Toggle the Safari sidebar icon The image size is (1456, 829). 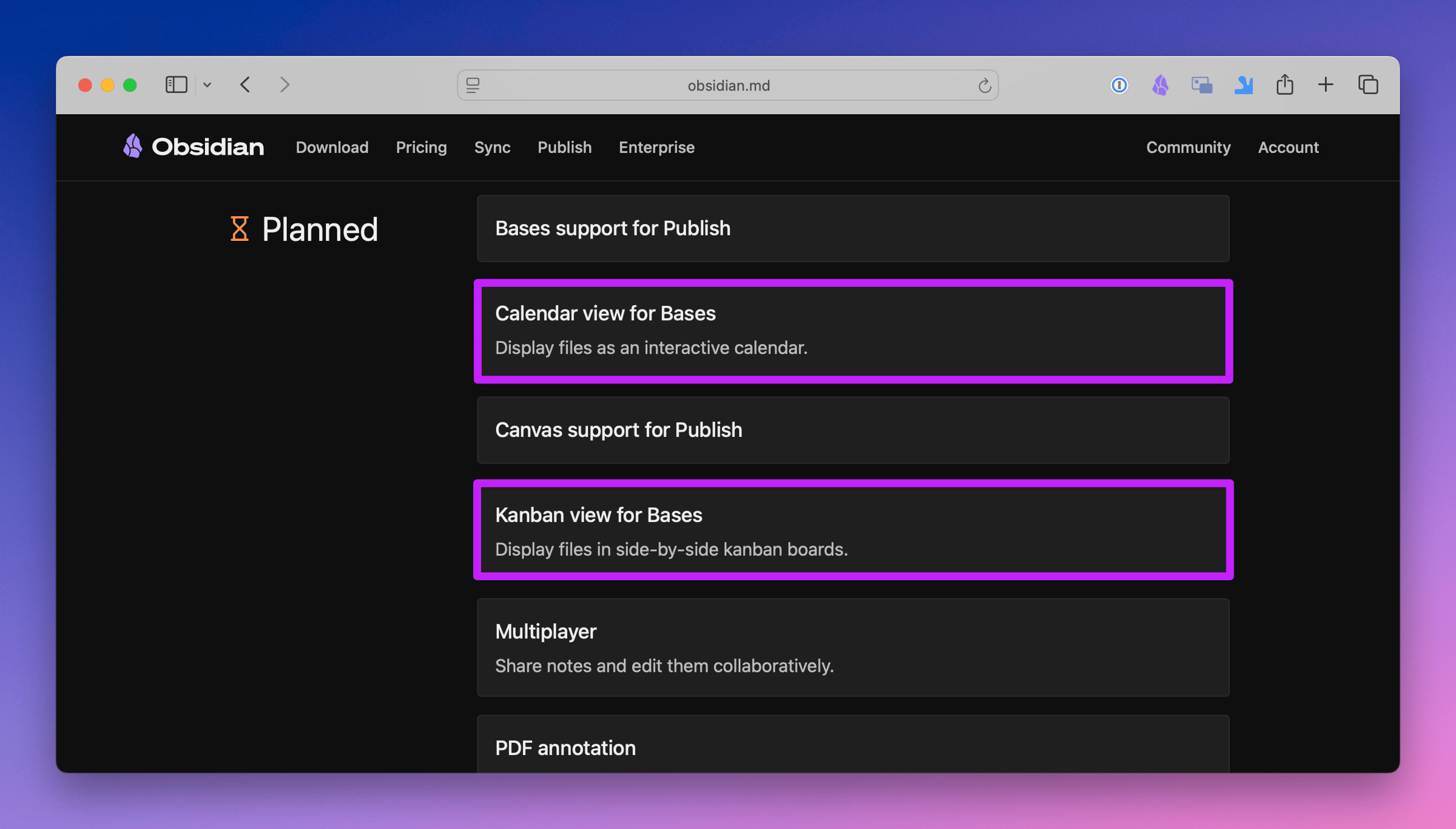tap(176, 84)
